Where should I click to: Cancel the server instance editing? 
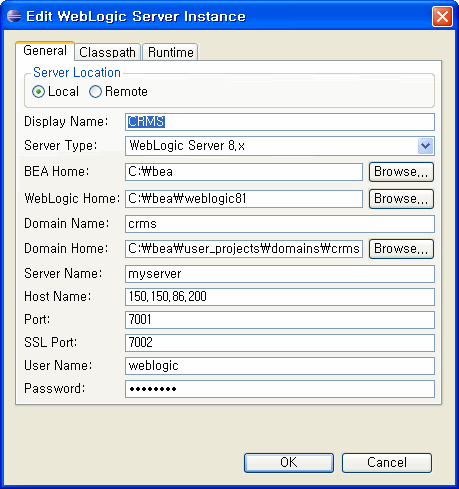387,463
